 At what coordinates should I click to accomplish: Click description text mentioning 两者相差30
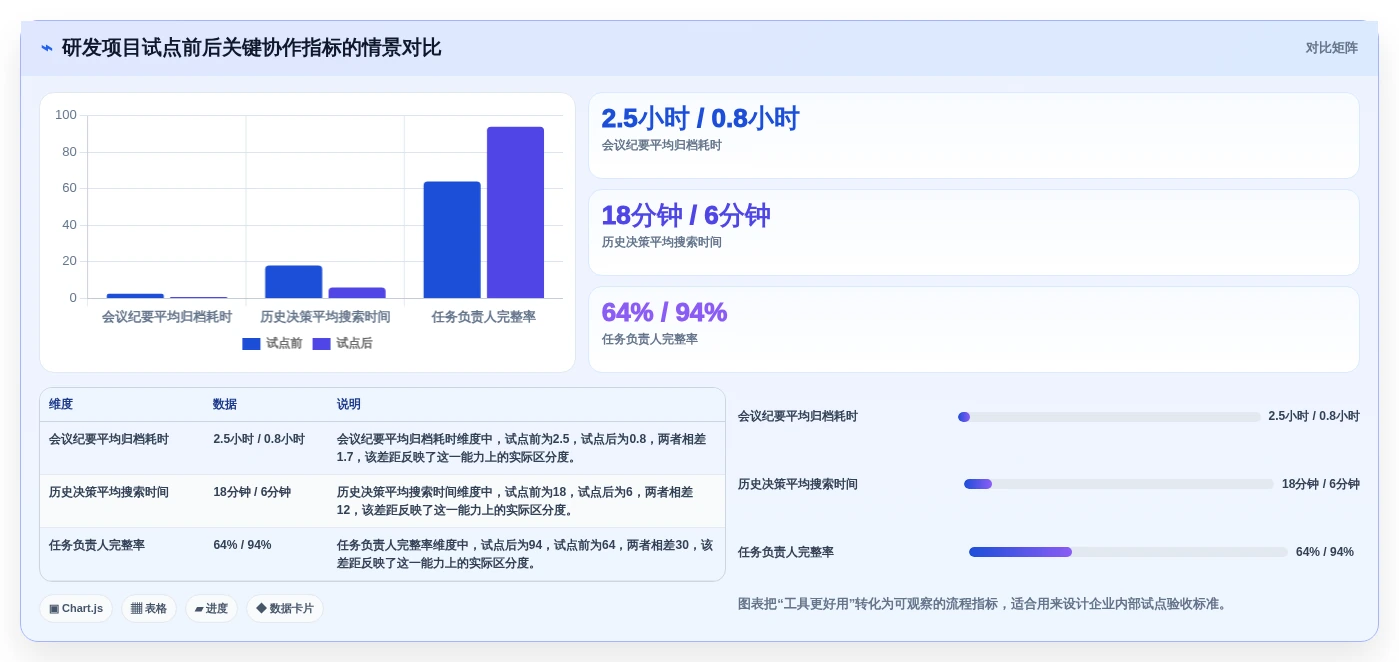coord(525,554)
